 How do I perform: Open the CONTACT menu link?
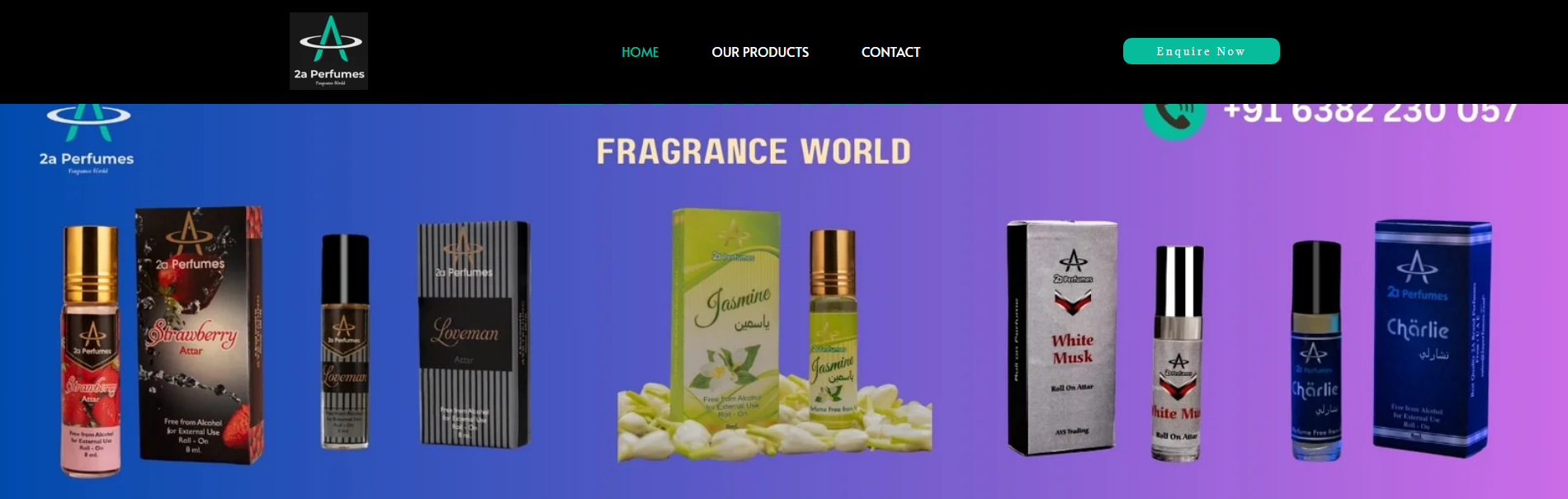click(890, 52)
